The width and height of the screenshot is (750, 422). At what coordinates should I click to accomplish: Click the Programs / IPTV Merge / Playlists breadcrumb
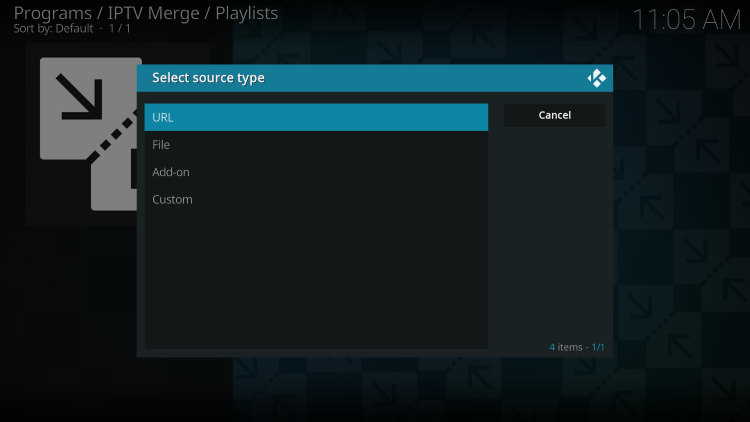[x=146, y=13]
